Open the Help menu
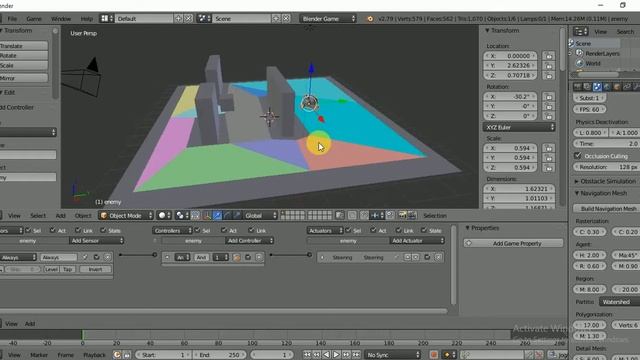This screenshot has width=640, height=360. (86, 19)
